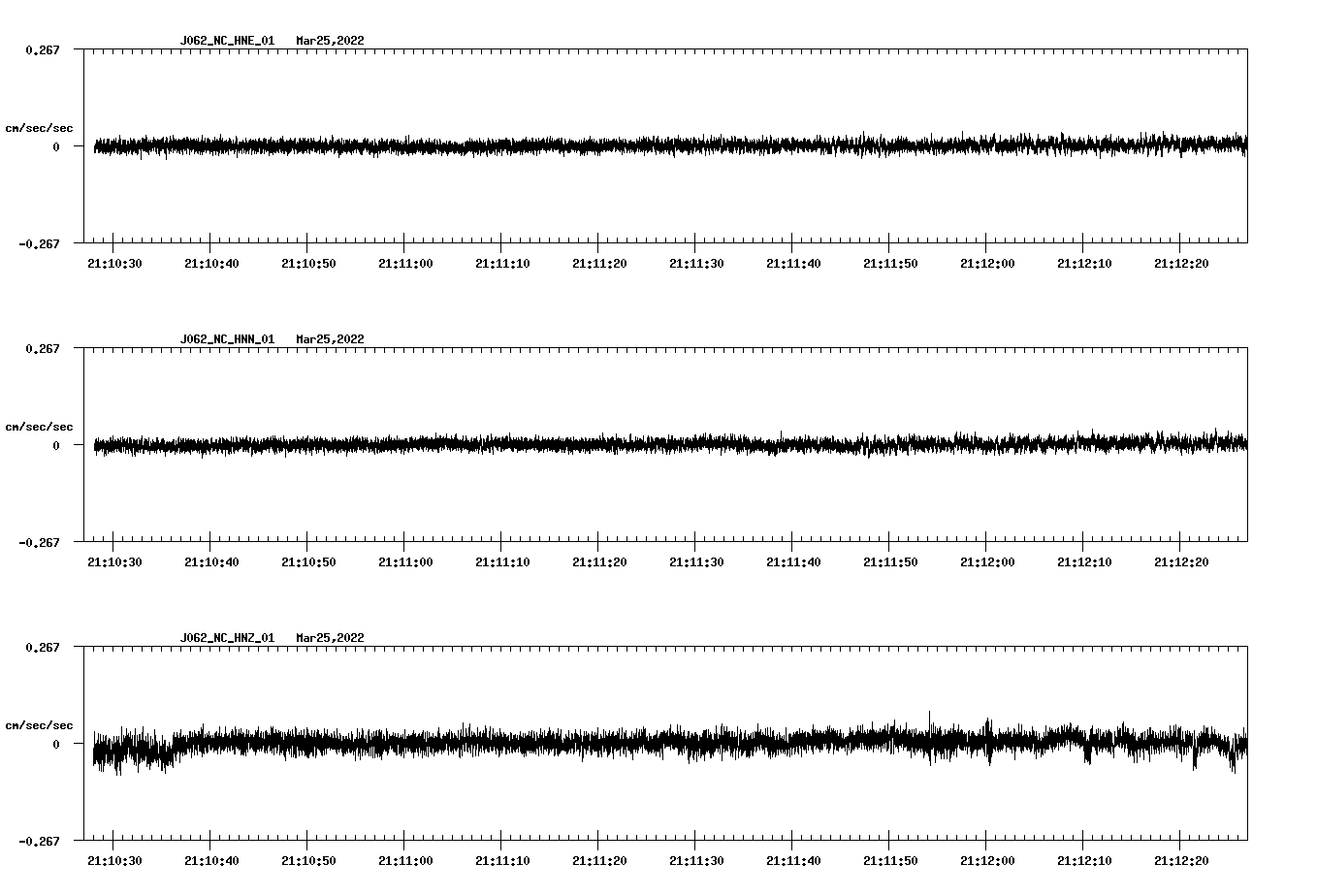Viewport: 1317px width, 896px height.
Task: Click 21:10:40 time label on HNE plot
Action: click(x=211, y=264)
